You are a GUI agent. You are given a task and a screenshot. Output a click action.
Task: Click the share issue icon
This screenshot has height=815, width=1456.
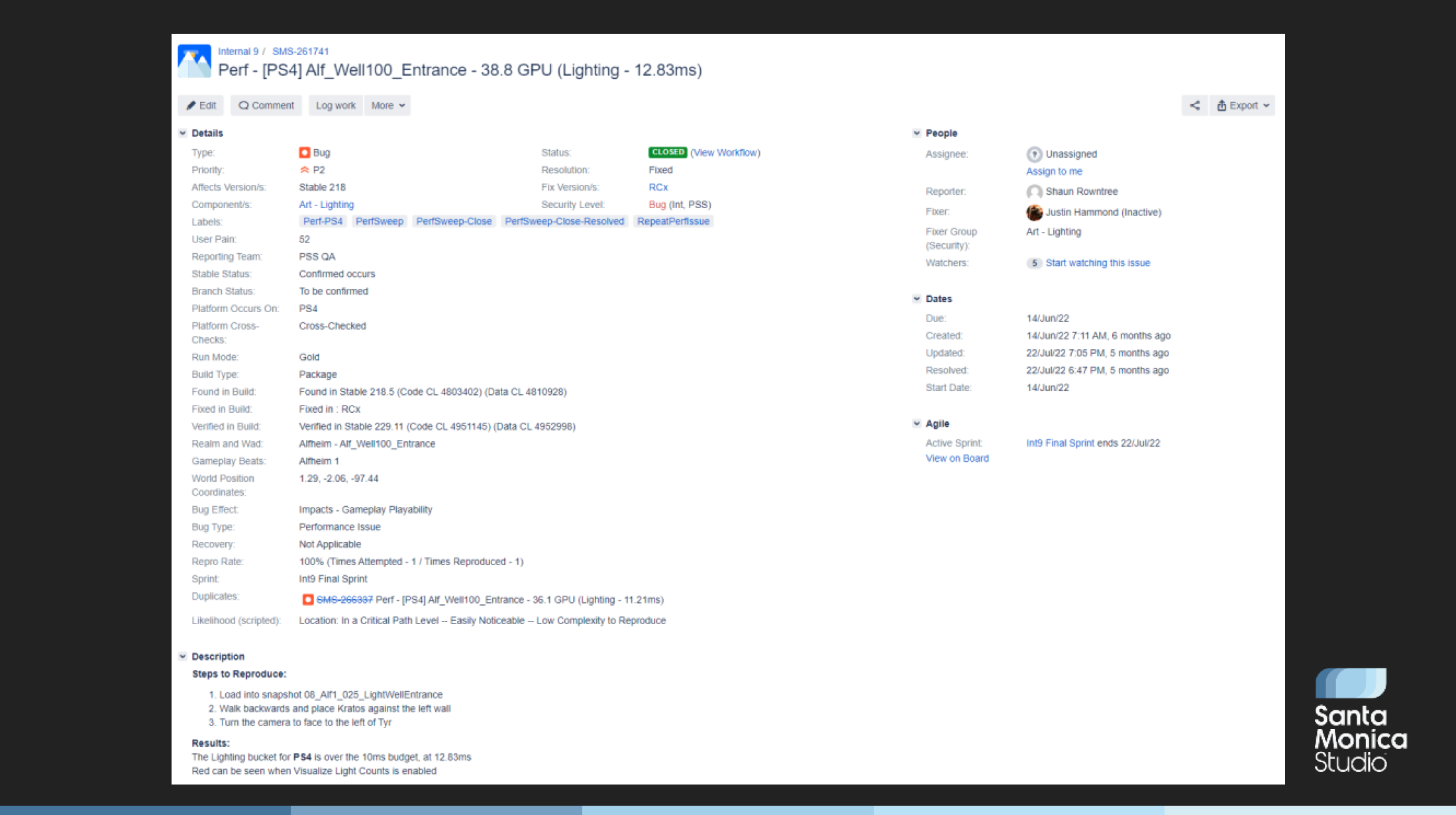pos(1194,105)
